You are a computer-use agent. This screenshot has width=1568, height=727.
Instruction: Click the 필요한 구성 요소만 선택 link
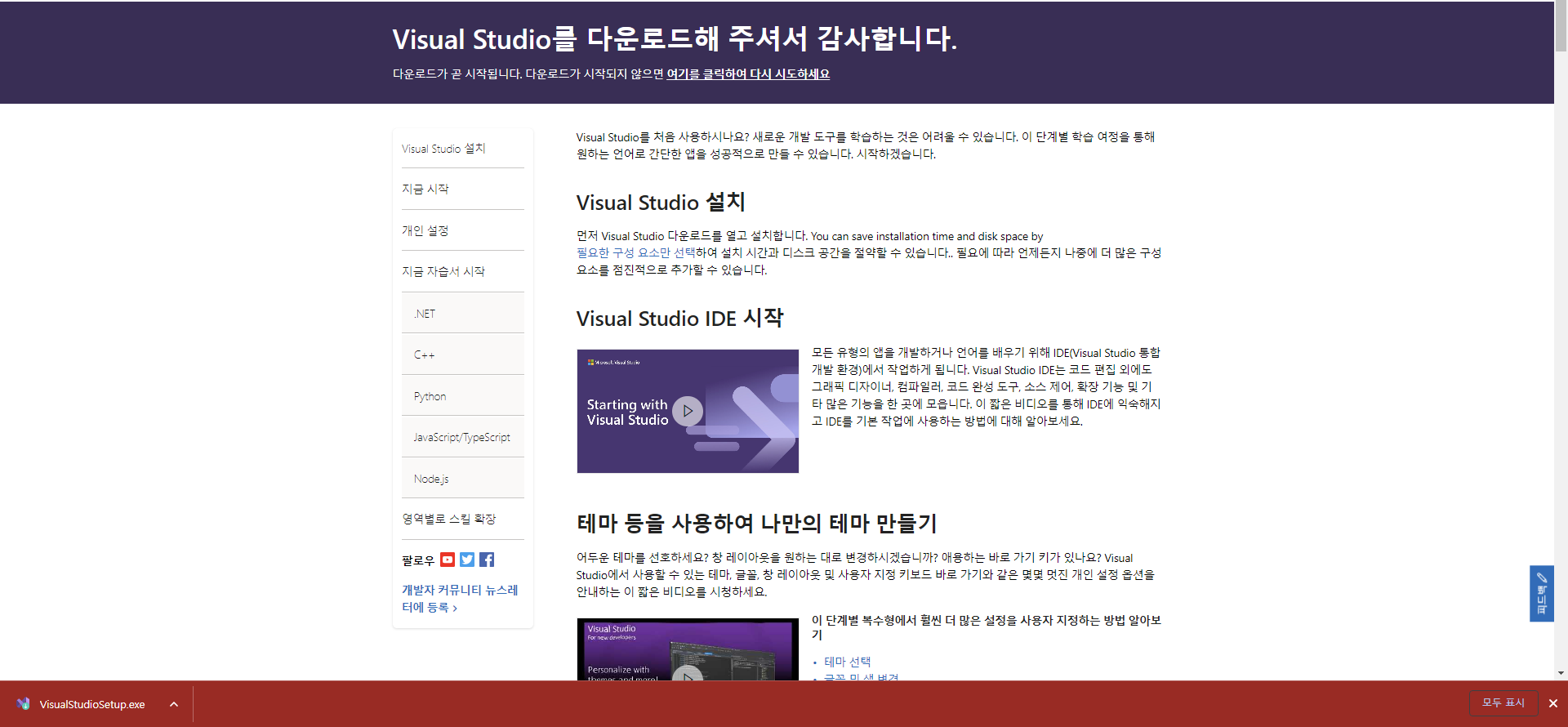(x=635, y=252)
